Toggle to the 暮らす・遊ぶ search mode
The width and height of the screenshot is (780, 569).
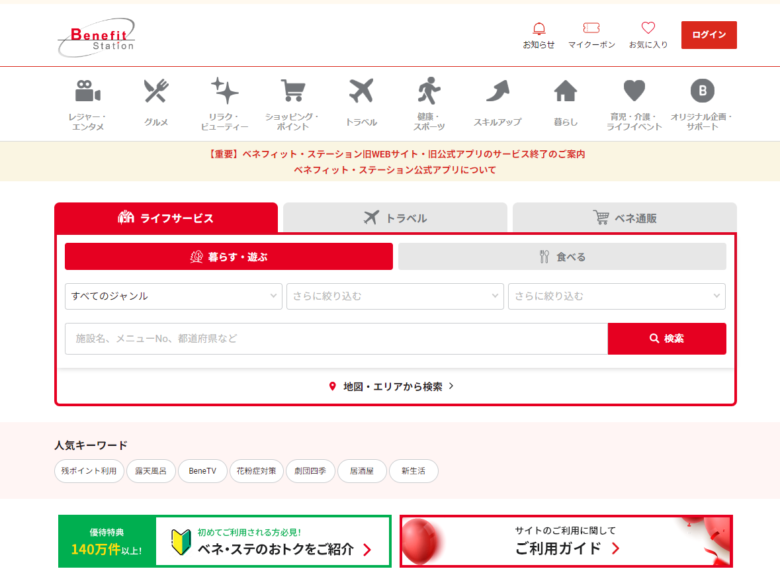click(x=228, y=257)
